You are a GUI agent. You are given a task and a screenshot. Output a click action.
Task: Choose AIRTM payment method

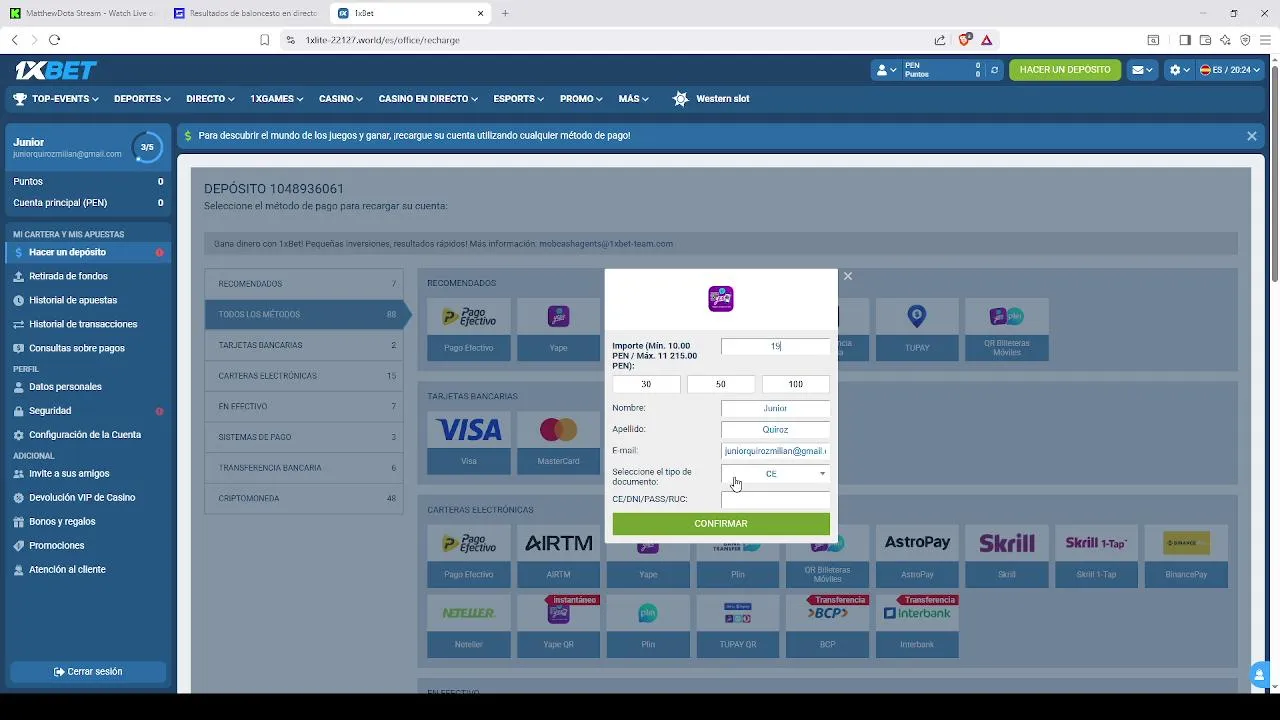click(558, 555)
